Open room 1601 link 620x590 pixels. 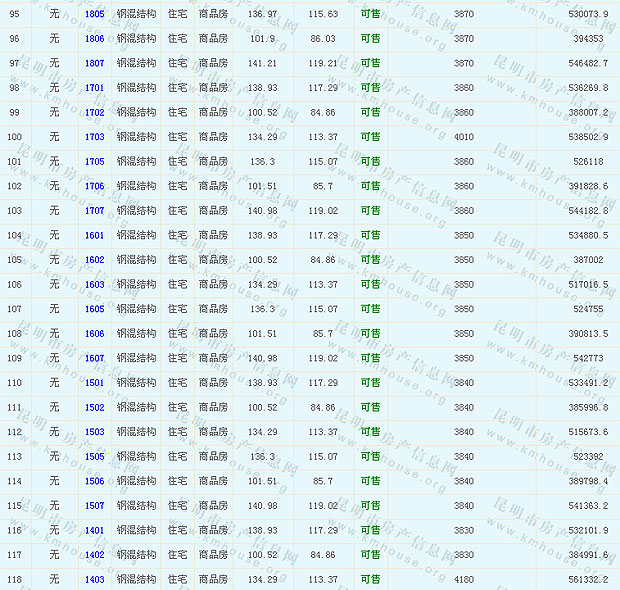tap(94, 235)
